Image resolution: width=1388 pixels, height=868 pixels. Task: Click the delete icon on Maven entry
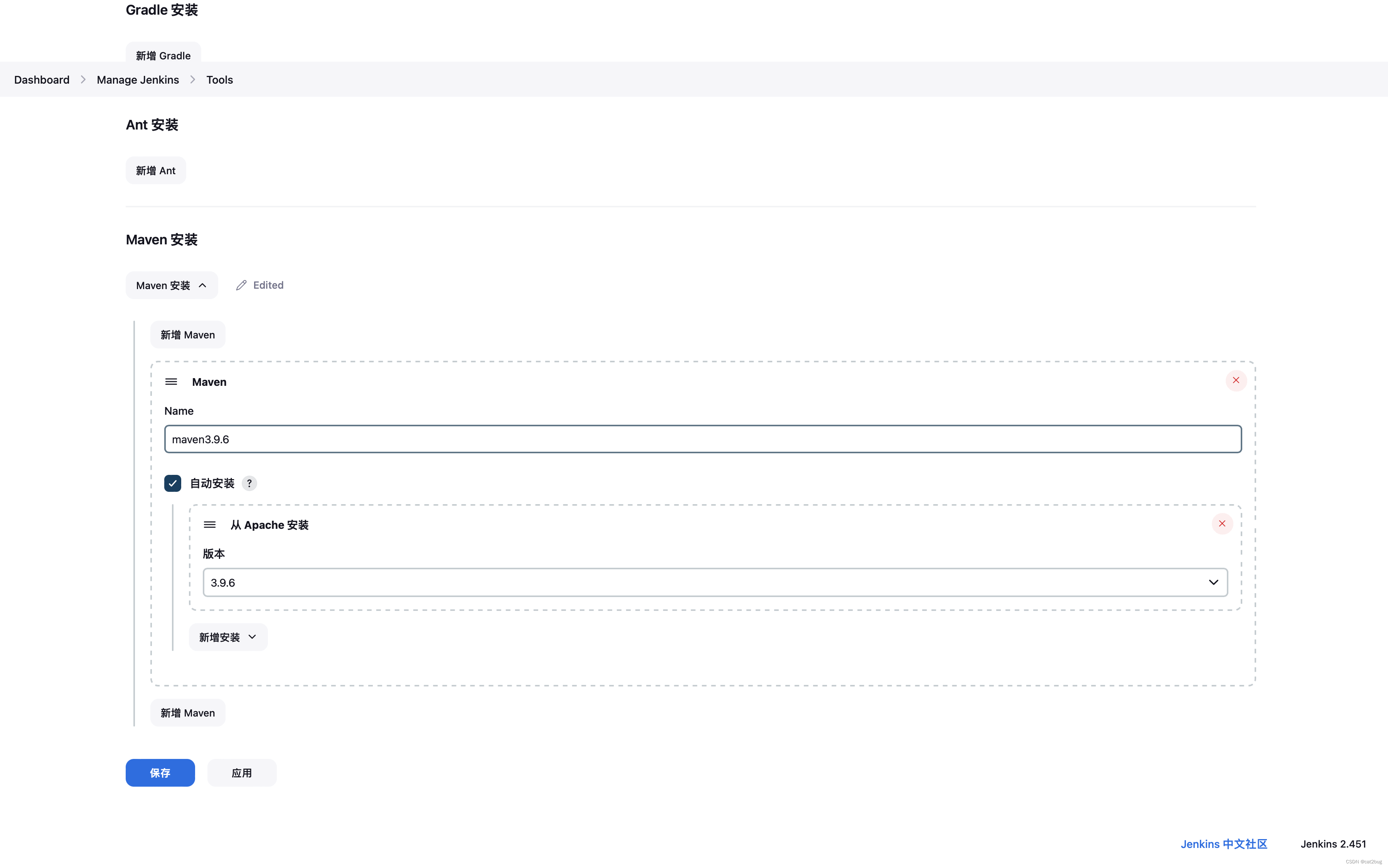point(1236,380)
